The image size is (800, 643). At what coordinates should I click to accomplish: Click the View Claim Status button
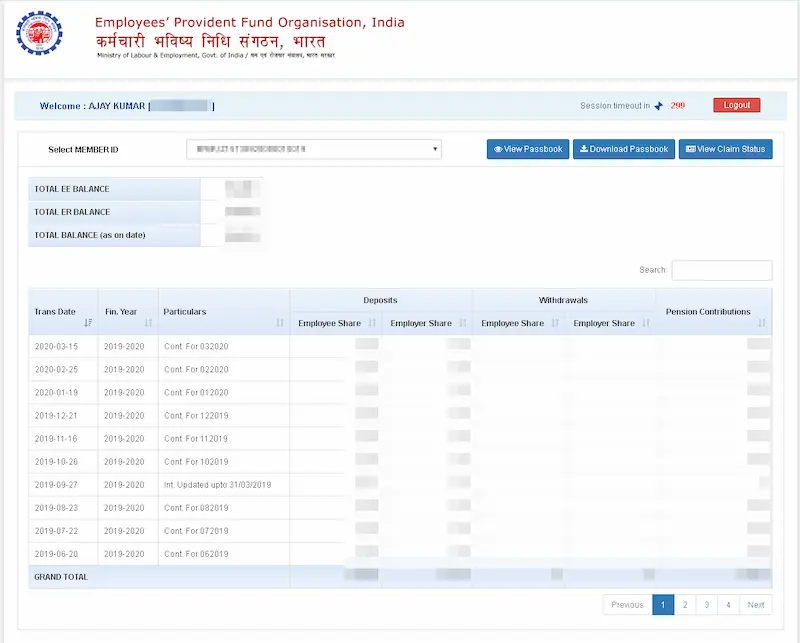coord(726,149)
